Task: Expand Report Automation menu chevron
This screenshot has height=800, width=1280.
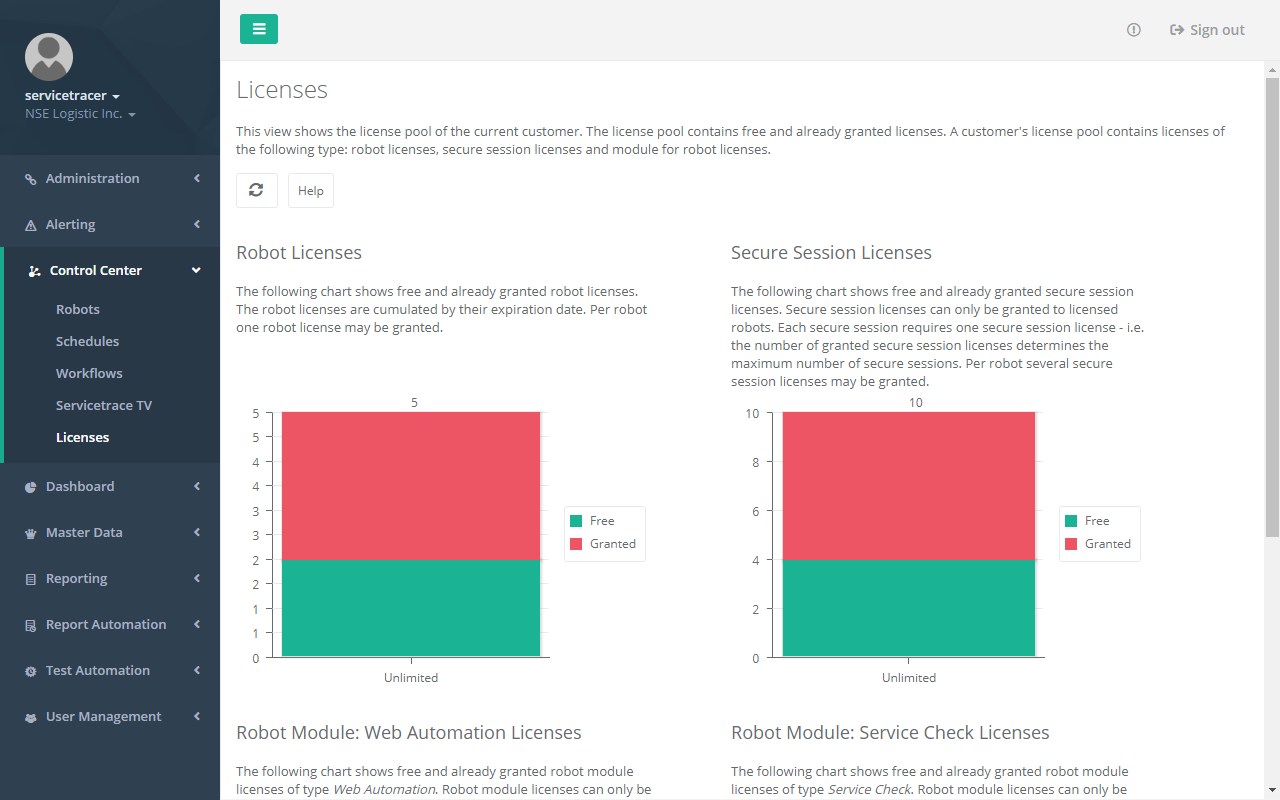Action: click(x=197, y=624)
